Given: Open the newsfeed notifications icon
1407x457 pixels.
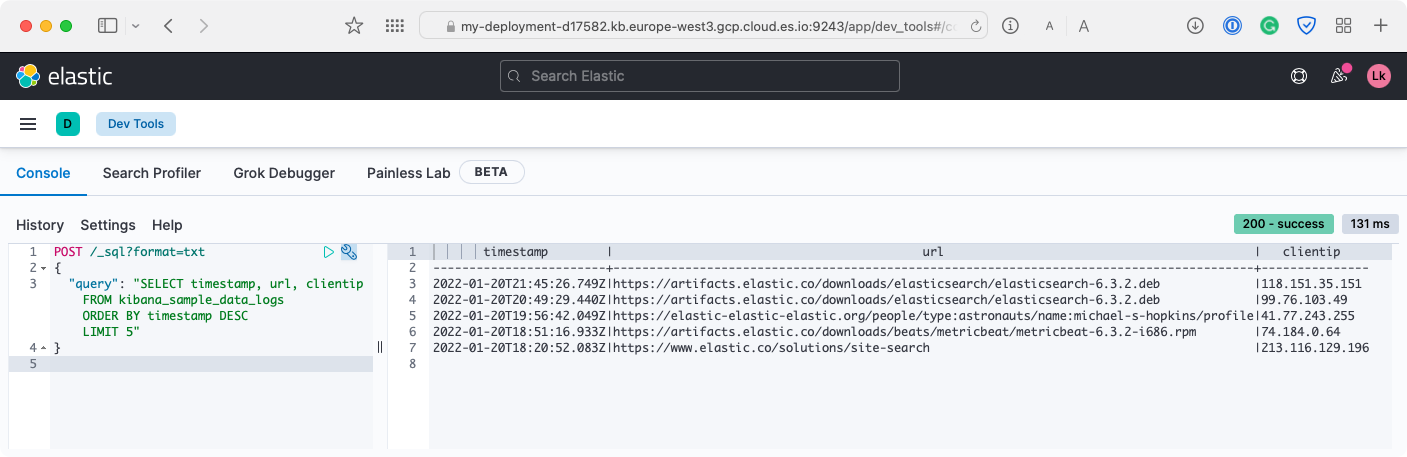Looking at the screenshot, I should [x=1338, y=76].
